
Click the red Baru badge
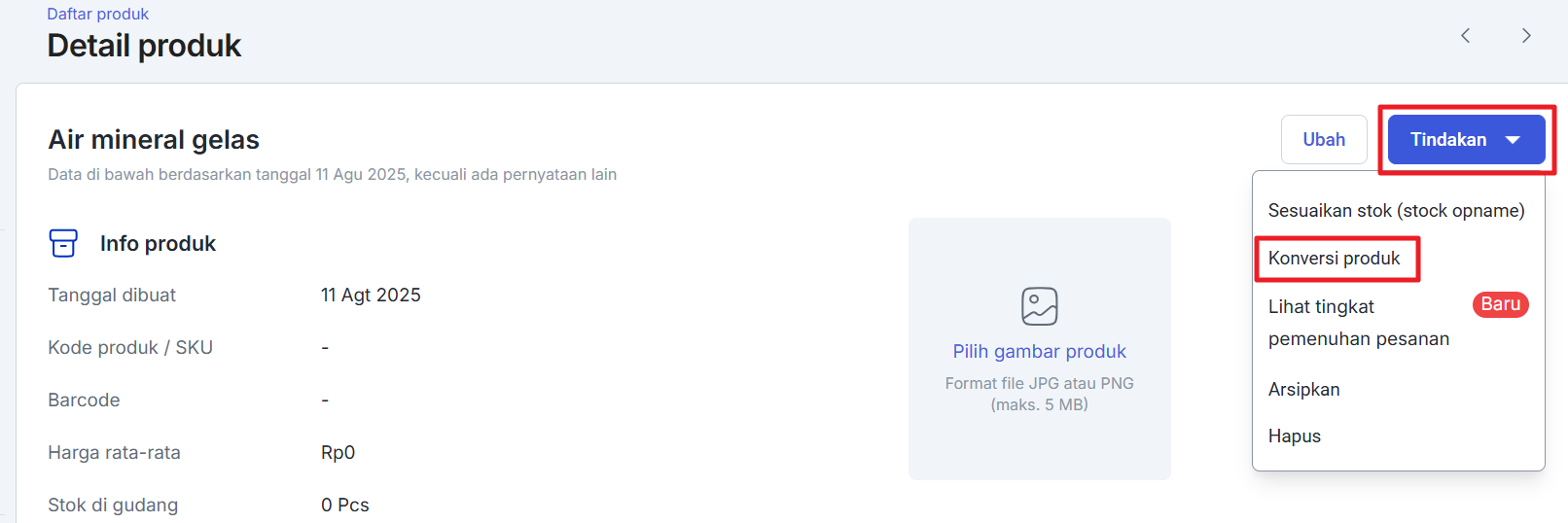[1500, 304]
